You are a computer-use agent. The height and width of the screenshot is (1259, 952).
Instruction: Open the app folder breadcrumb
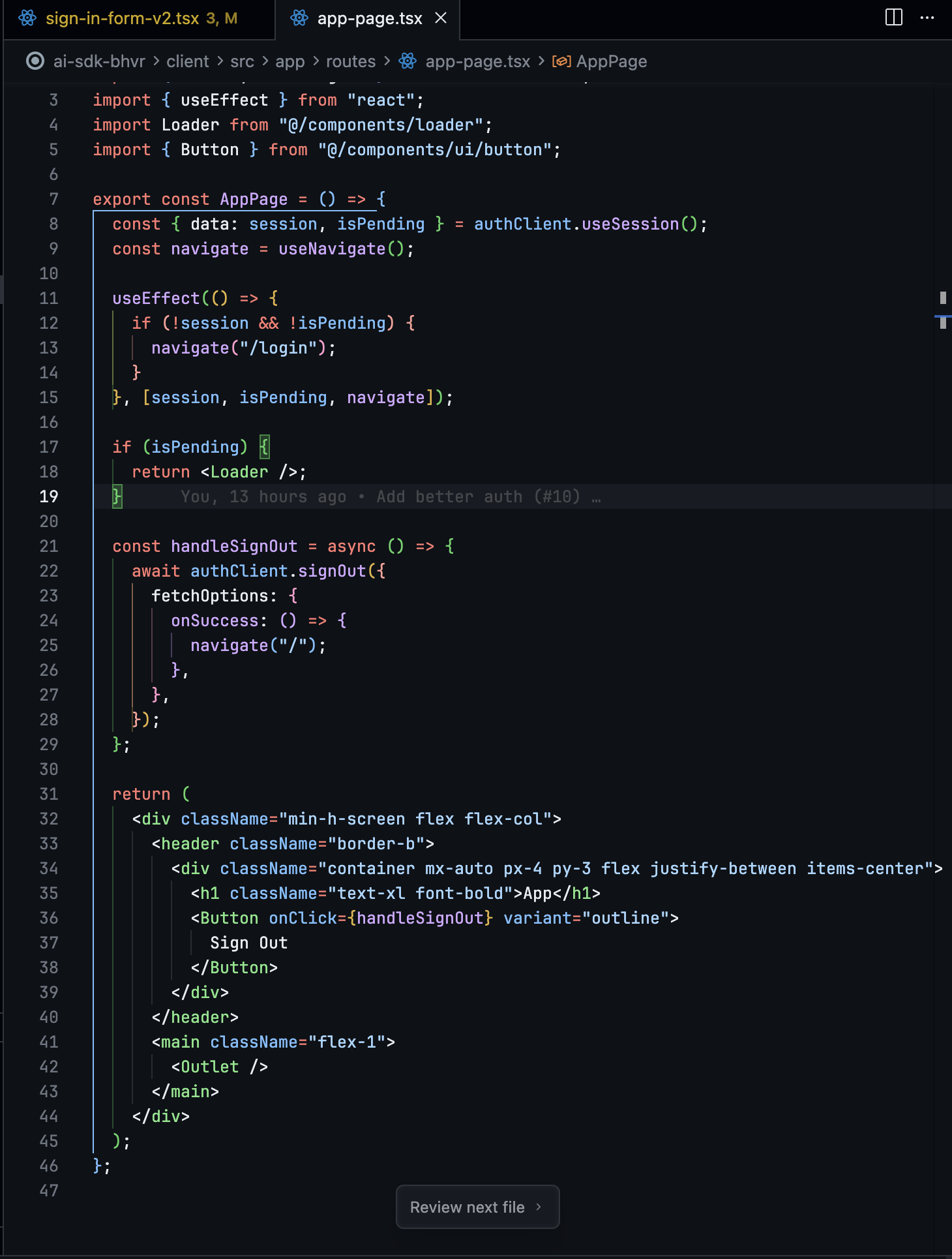(290, 61)
